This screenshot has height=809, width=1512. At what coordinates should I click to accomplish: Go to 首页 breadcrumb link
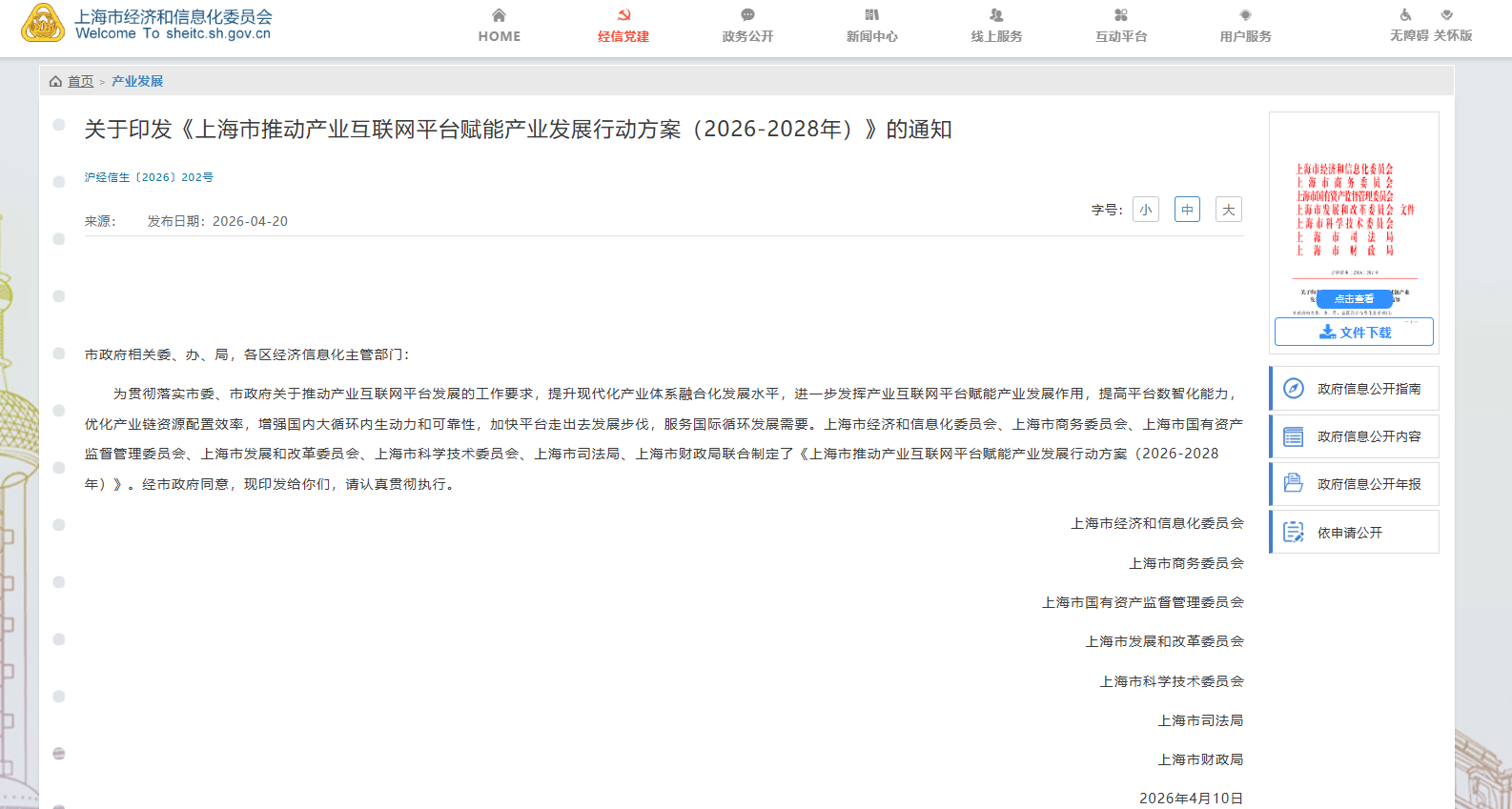pyautogui.click(x=80, y=82)
